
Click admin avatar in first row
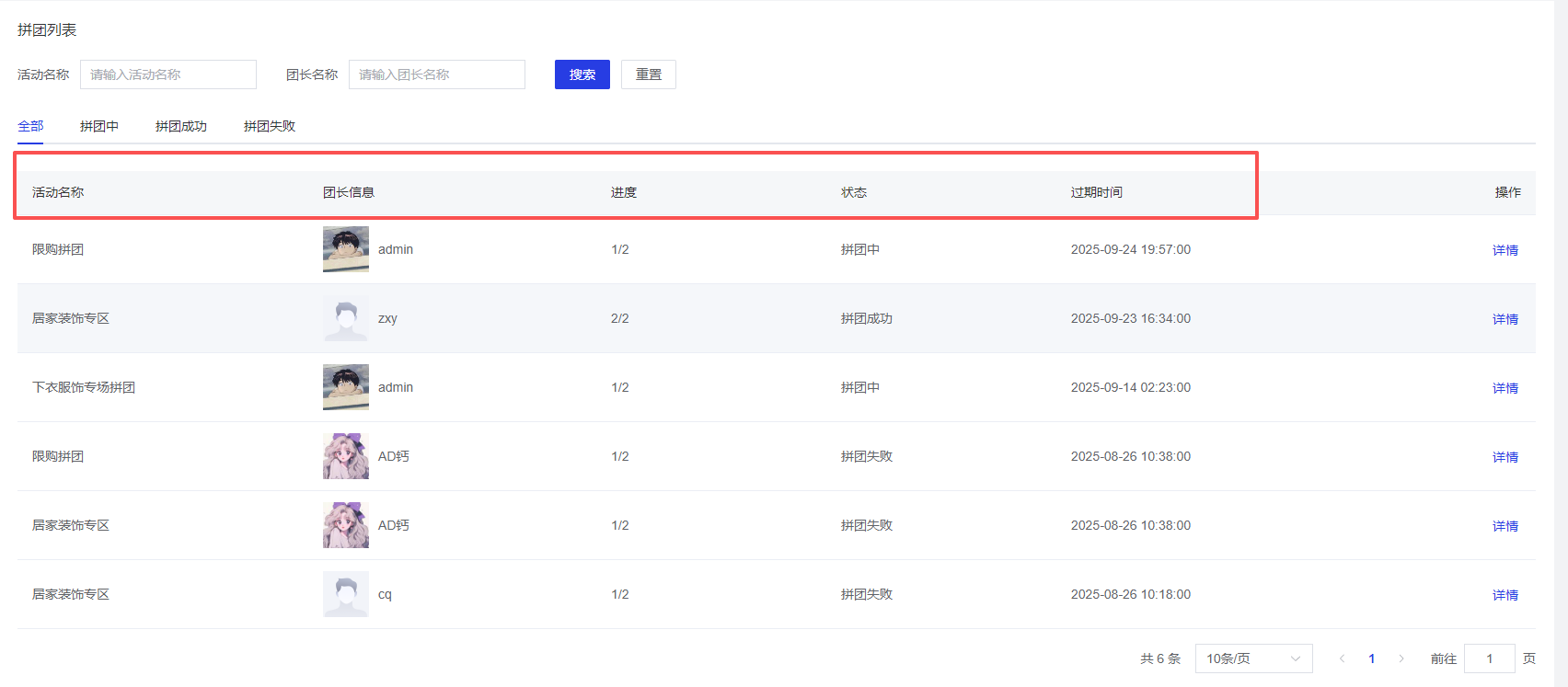click(x=345, y=249)
